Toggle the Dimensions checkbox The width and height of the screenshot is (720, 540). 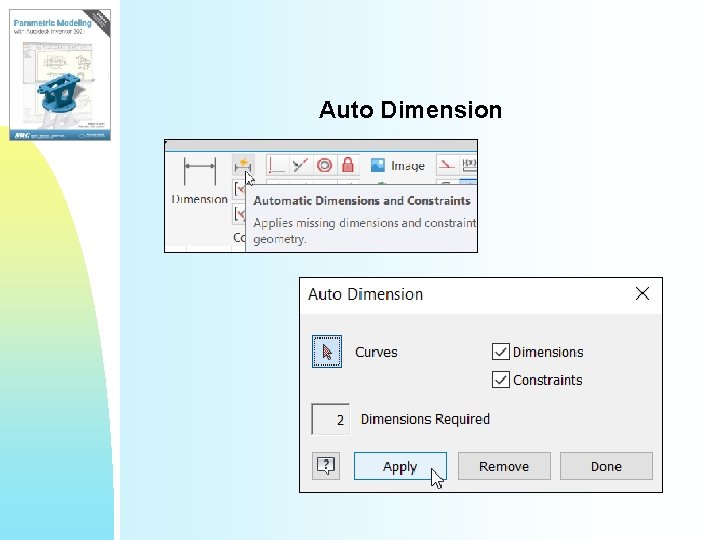point(501,352)
